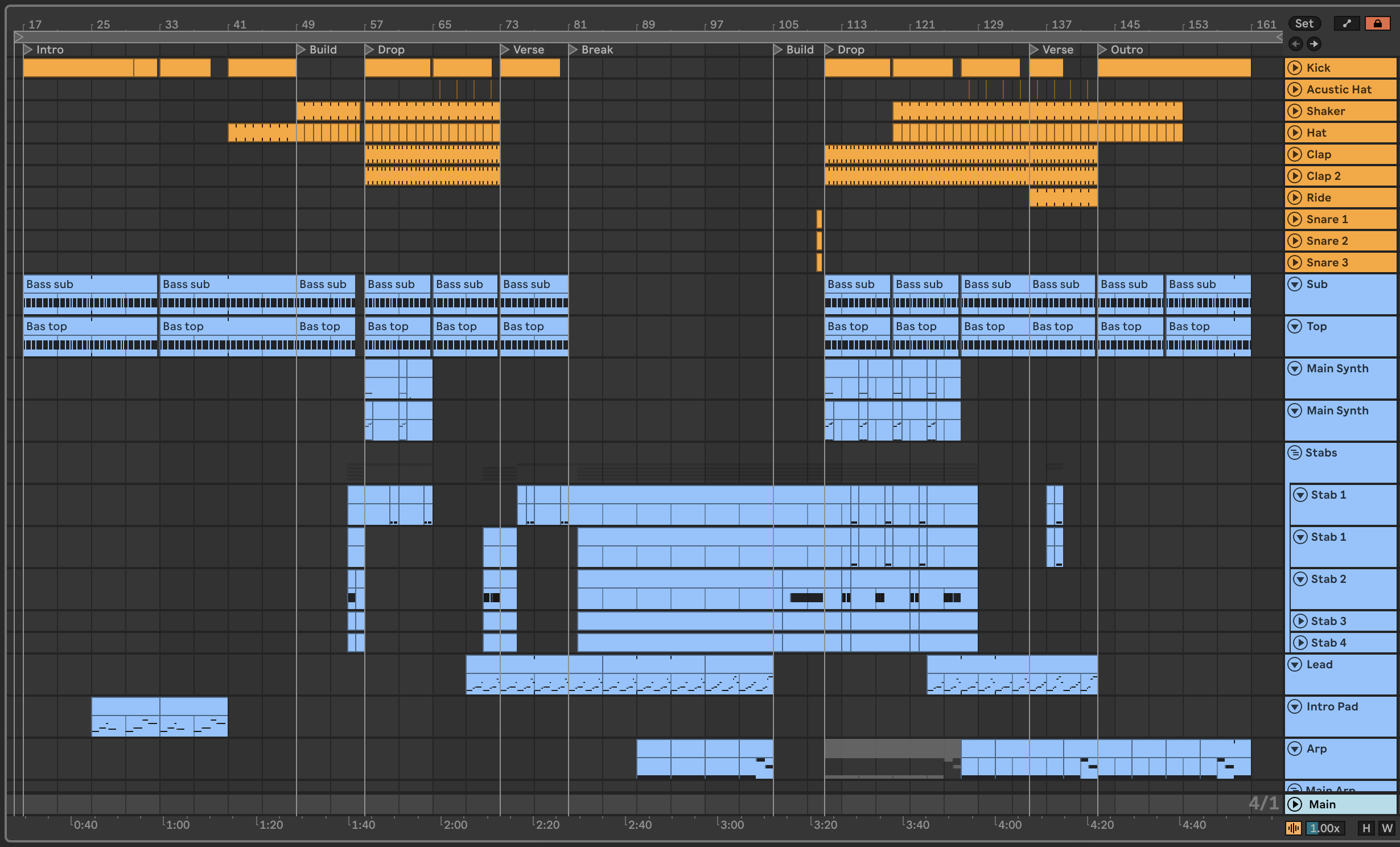1400x847 pixels.
Task: Jump to next locator arrow
Action: click(x=1313, y=44)
